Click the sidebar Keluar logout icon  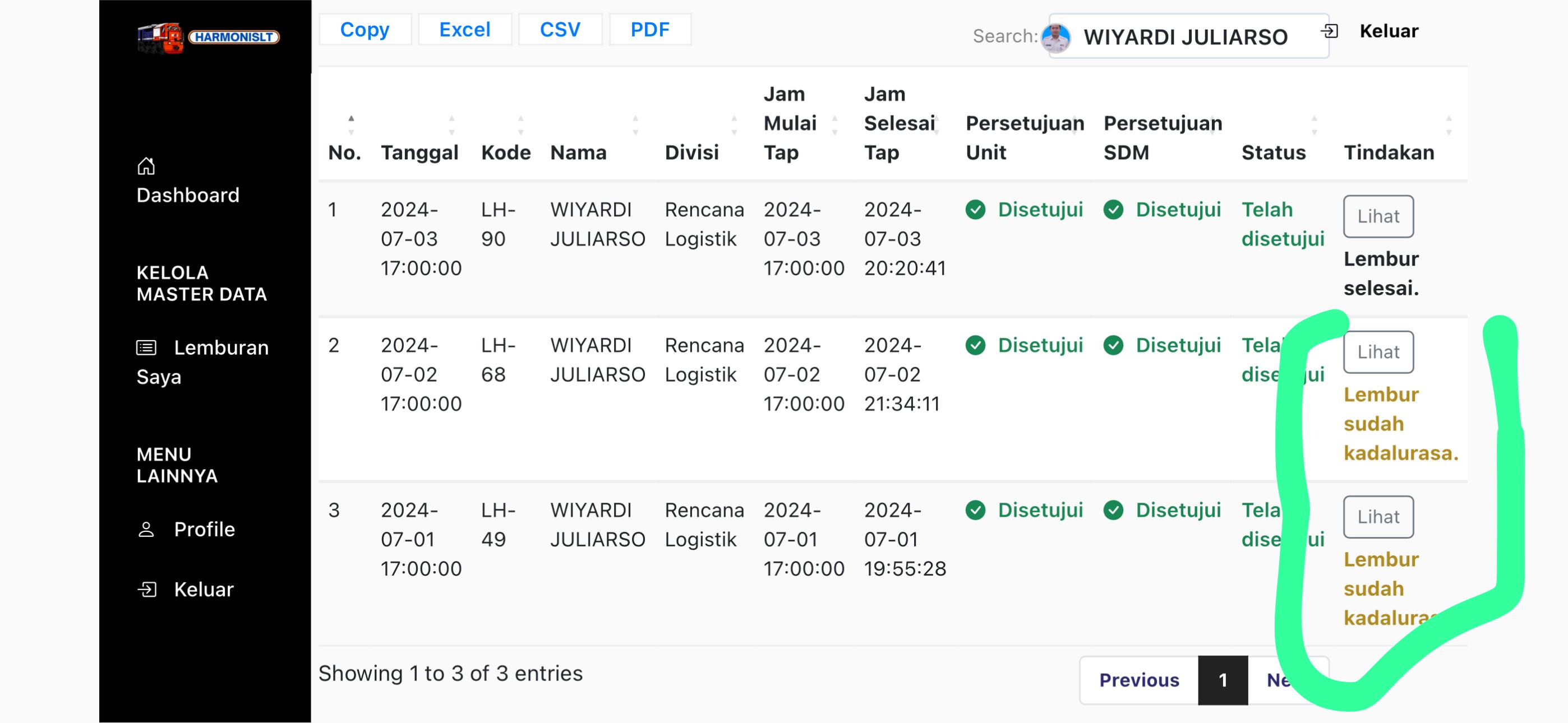tap(147, 589)
